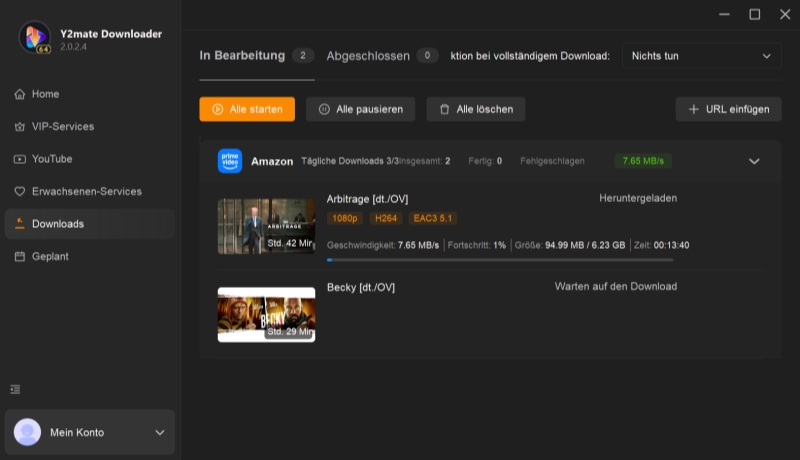The height and width of the screenshot is (460, 800).
Task: Click the version number 2.0.2.4
Action: click(x=73, y=47)
